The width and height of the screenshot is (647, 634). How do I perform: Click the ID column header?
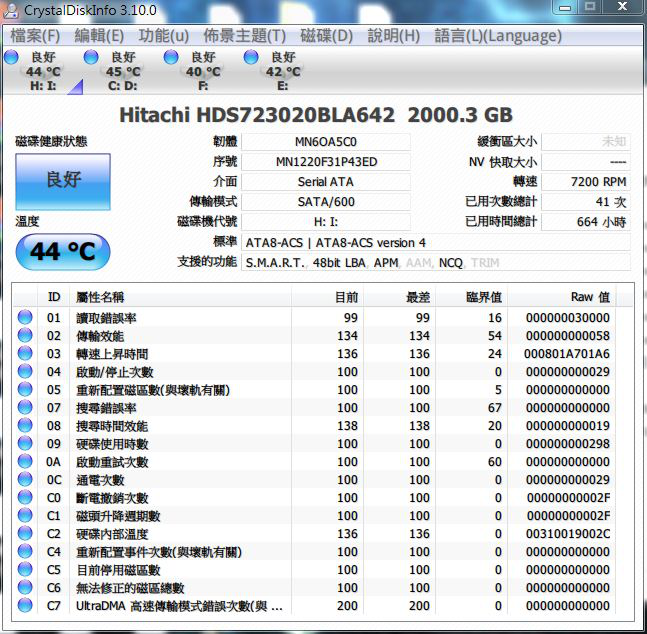tap(54, 297)
